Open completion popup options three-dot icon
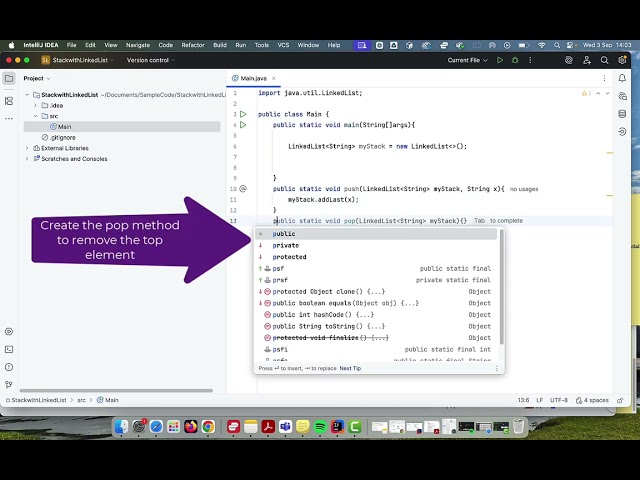 (497, 368)
